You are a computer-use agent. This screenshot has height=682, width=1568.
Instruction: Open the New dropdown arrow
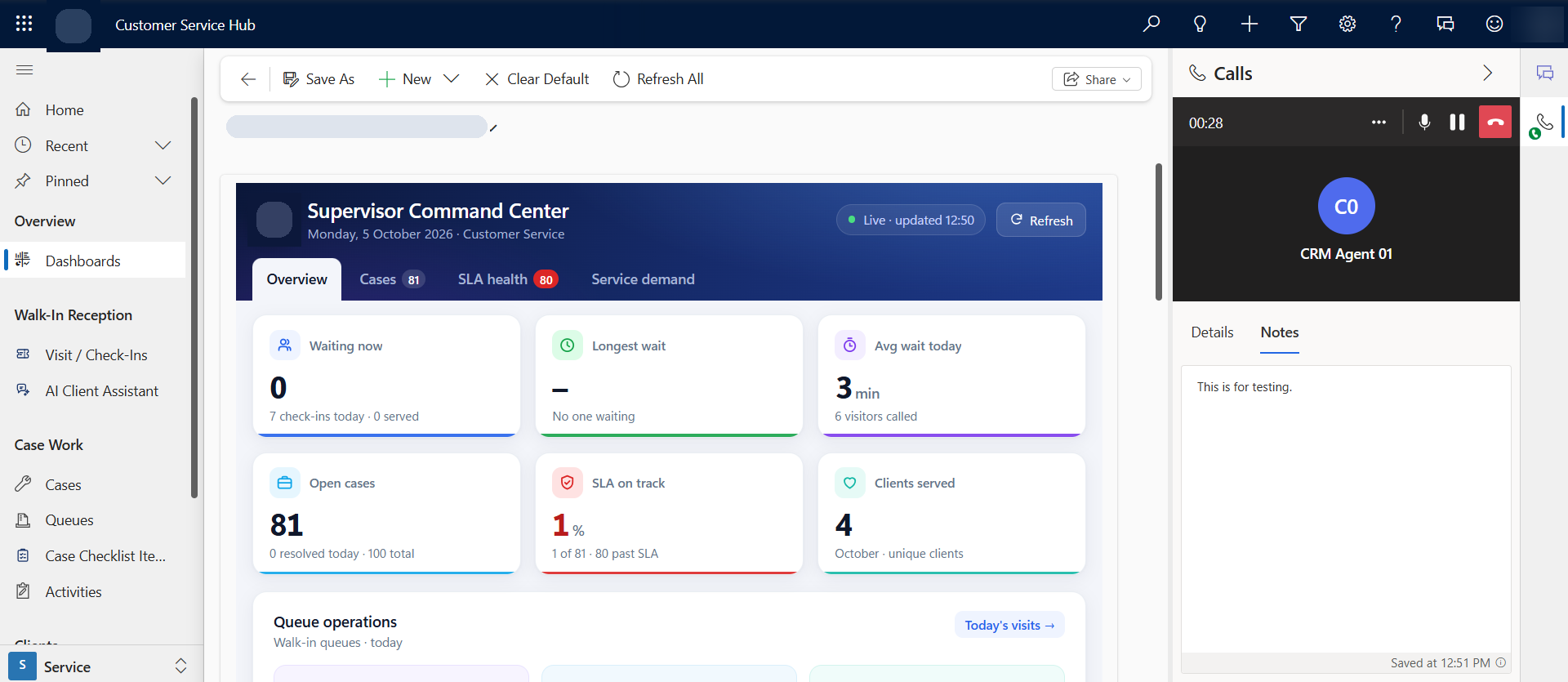tap(451, 78)
